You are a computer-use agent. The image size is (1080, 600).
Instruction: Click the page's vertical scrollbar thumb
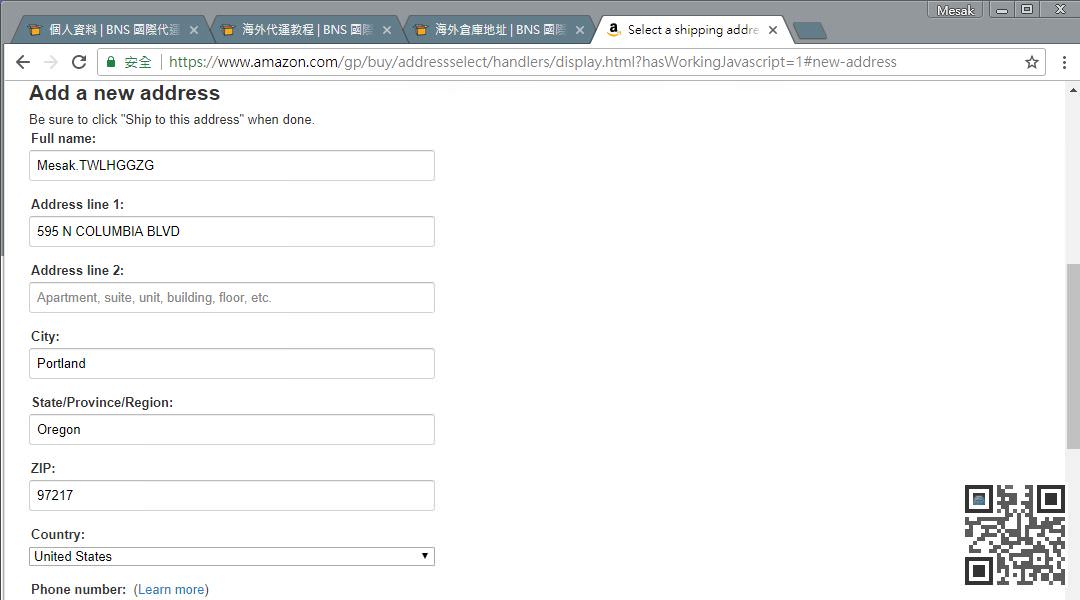tap(1073, 355)
